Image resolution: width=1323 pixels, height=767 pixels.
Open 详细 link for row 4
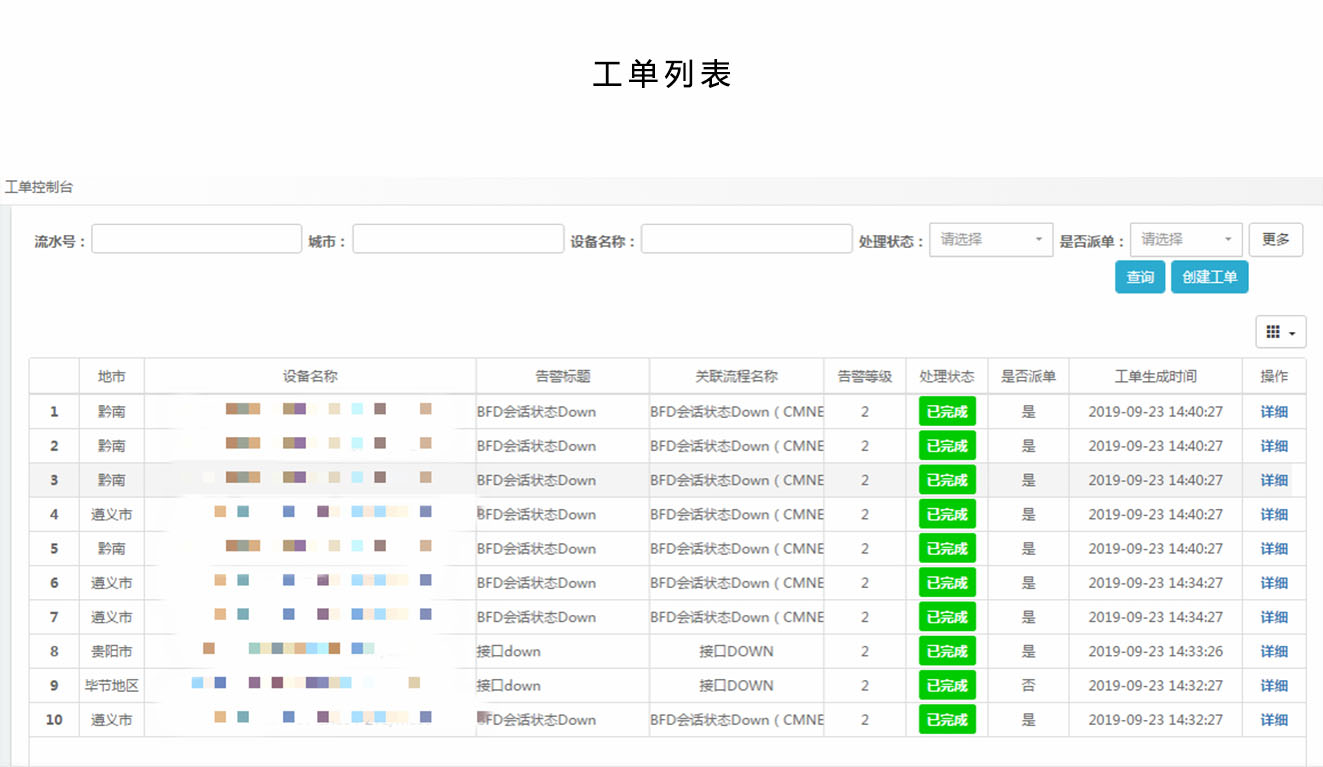click(x=1274, y=515)
